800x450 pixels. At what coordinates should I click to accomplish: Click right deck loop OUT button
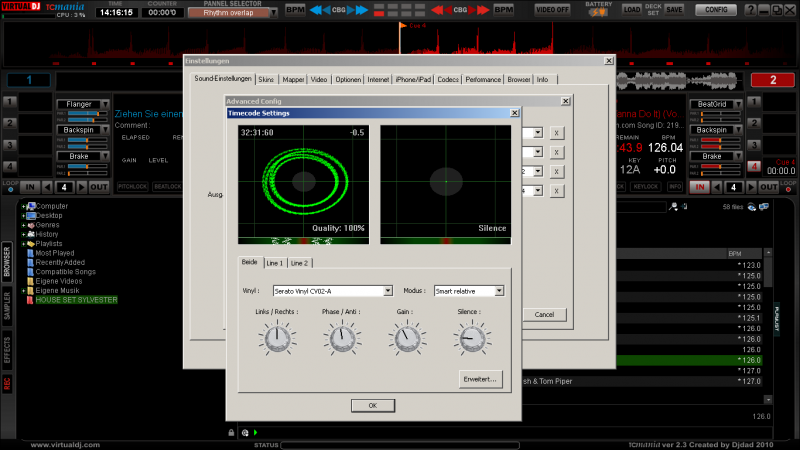pyautogui.click(x=768, y=187)
